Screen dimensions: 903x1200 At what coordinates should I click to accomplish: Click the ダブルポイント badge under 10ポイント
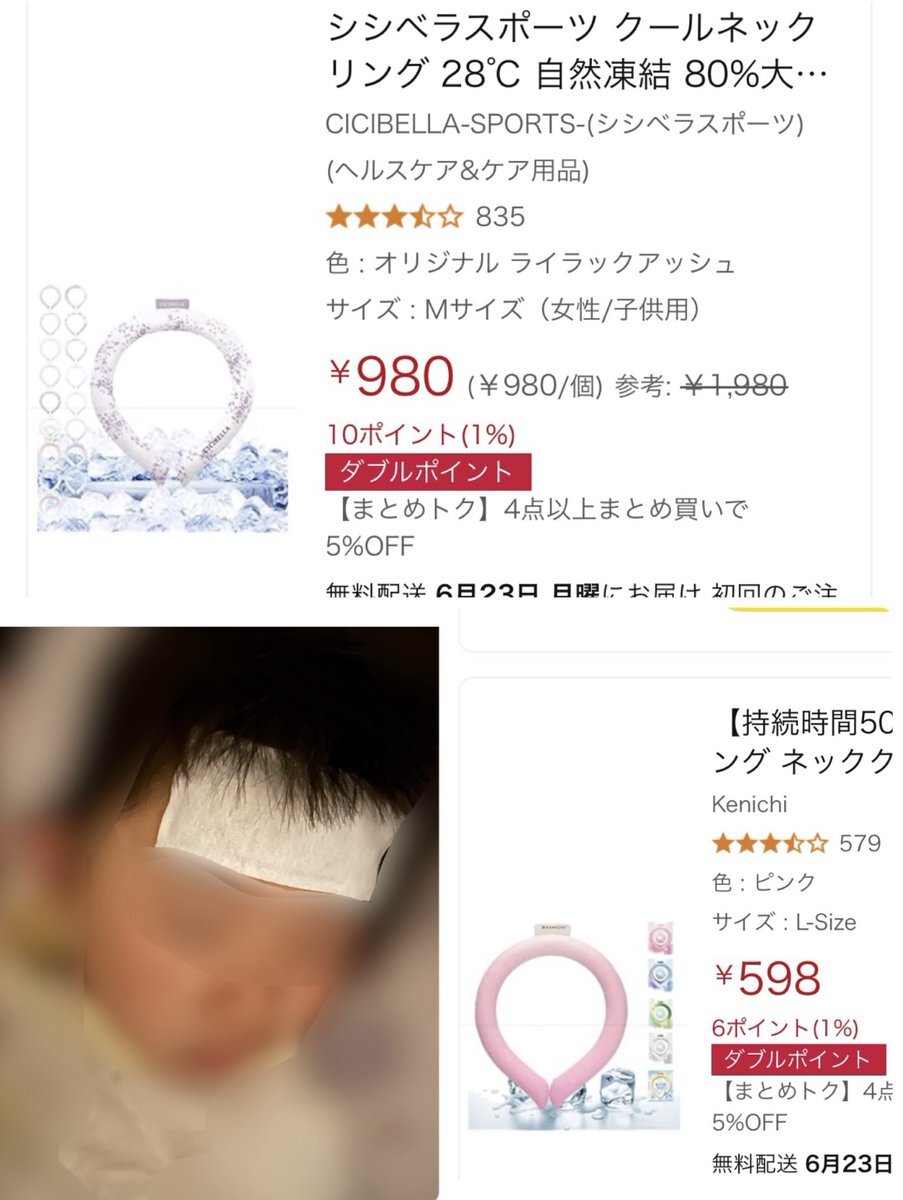tap(428, 471)
